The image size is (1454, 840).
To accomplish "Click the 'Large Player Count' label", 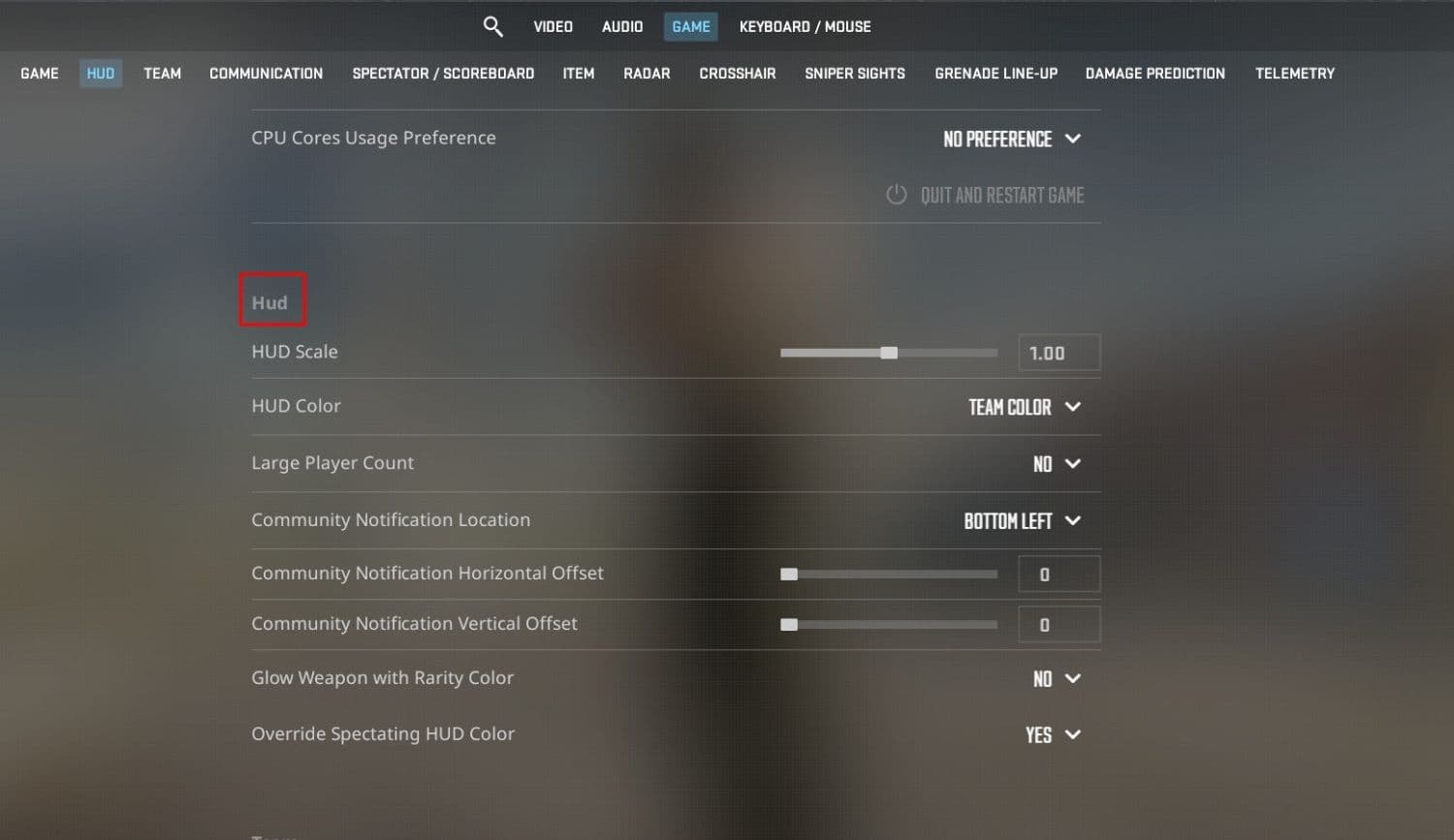I will 332,463.
